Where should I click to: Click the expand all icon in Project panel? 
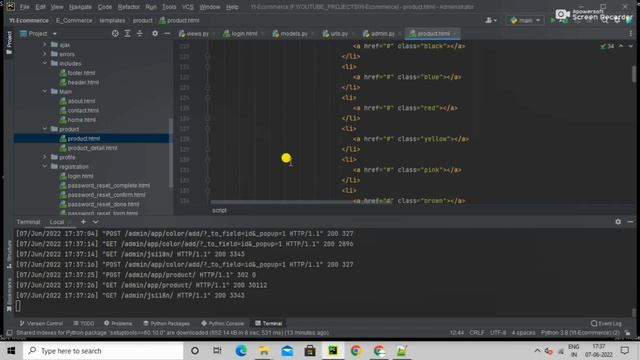click(x=127, y=33)
